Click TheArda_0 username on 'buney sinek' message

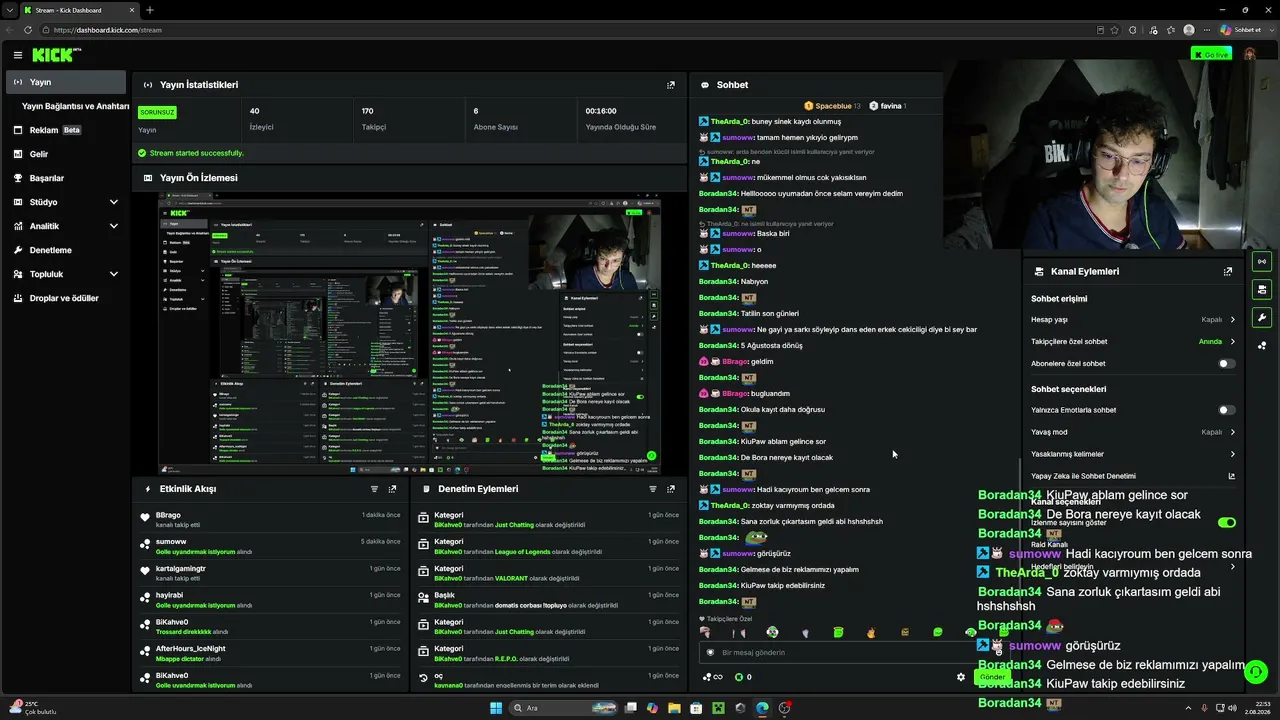(x=729, y=121)
